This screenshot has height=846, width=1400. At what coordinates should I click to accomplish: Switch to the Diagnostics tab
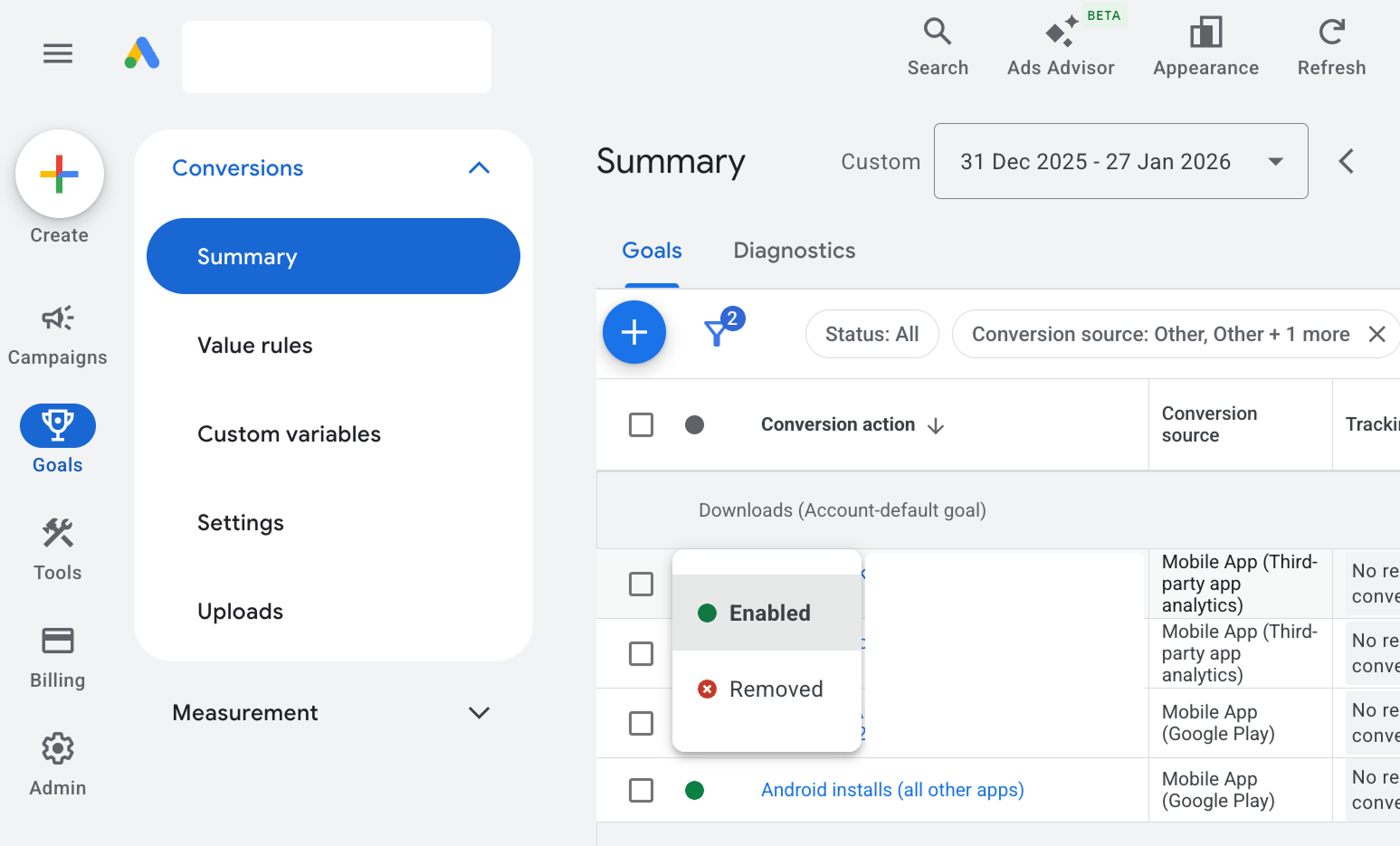tap(794, 251)
